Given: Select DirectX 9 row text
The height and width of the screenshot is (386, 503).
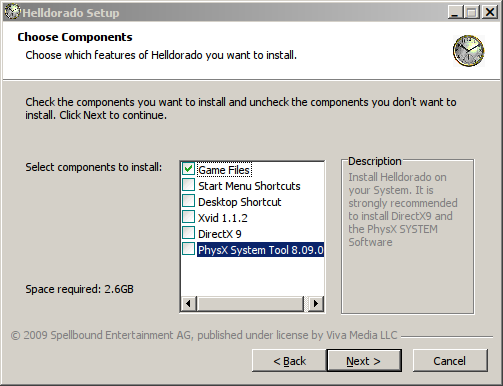Looking at the screenshot, I should [x=220, y=234].
